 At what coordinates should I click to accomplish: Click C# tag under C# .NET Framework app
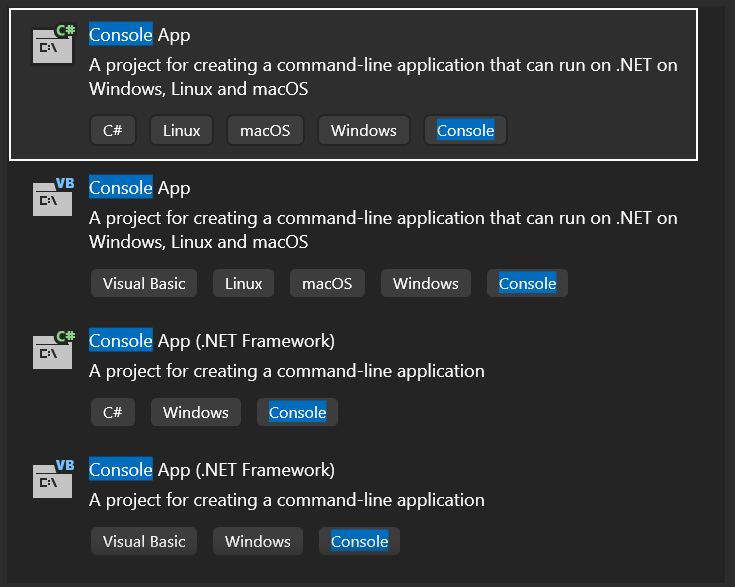(113, 412)
